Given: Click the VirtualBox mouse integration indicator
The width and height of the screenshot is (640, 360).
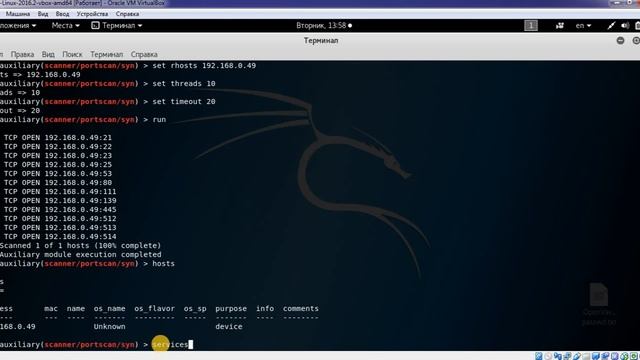Looking at the screenshot, I should click(624, 356).
